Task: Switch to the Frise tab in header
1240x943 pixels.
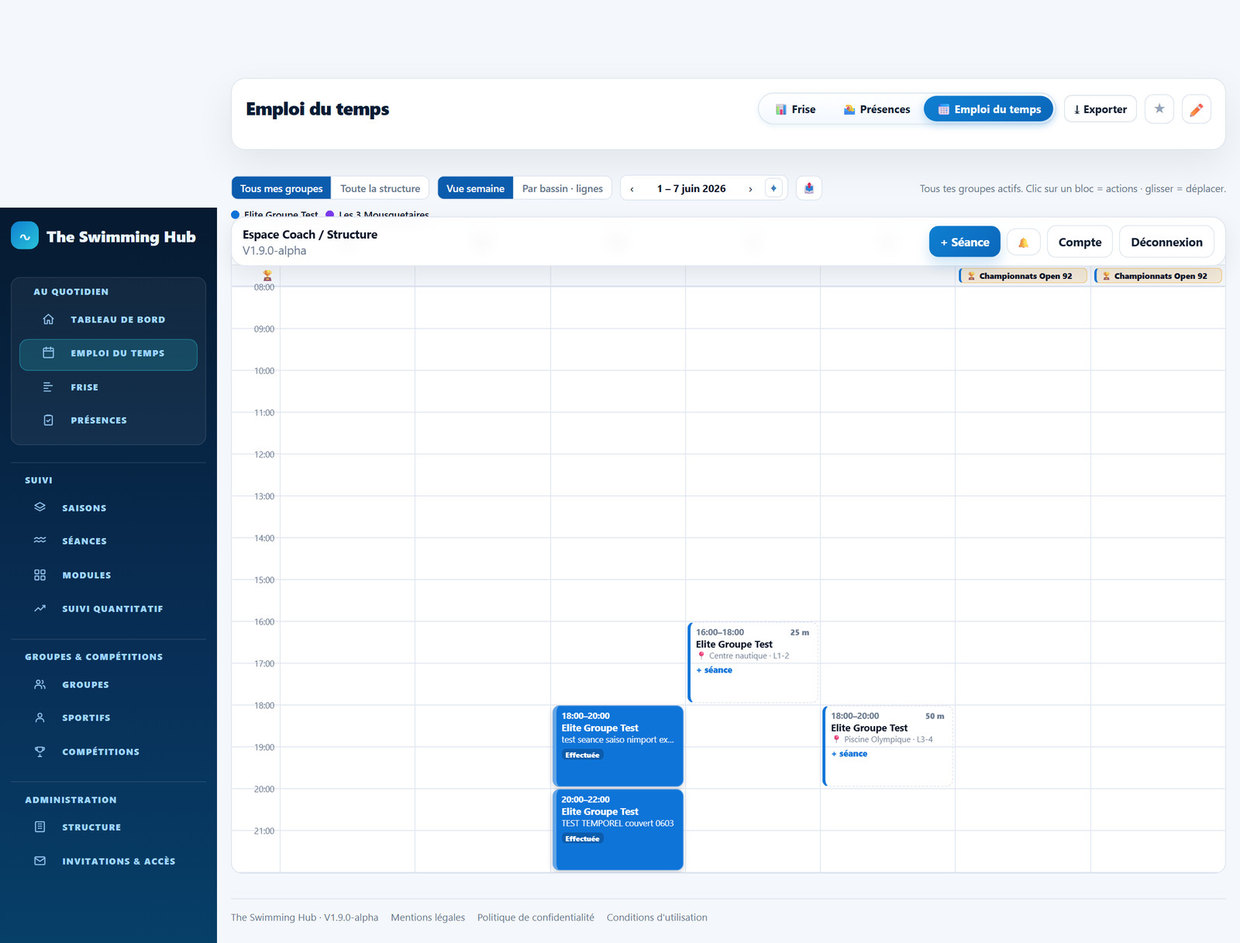Action: (x=796, y=109)
